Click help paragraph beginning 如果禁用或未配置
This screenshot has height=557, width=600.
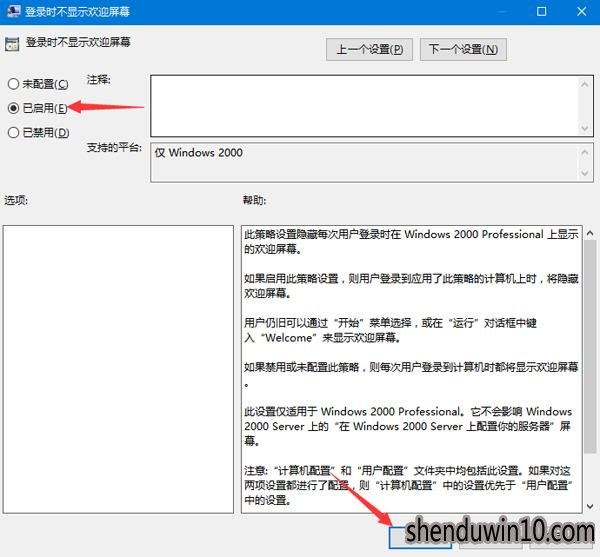coord(411,374)
